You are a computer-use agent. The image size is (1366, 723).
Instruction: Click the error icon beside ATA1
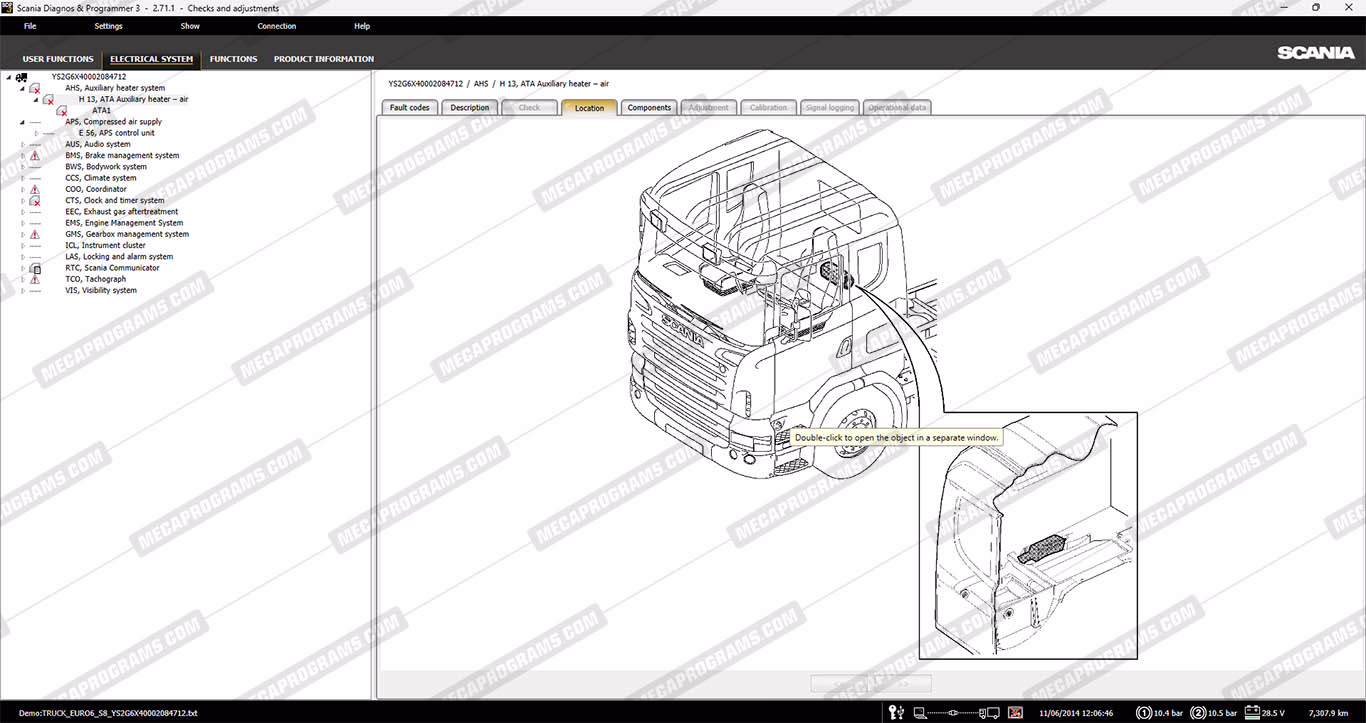[x=62, y=111]
